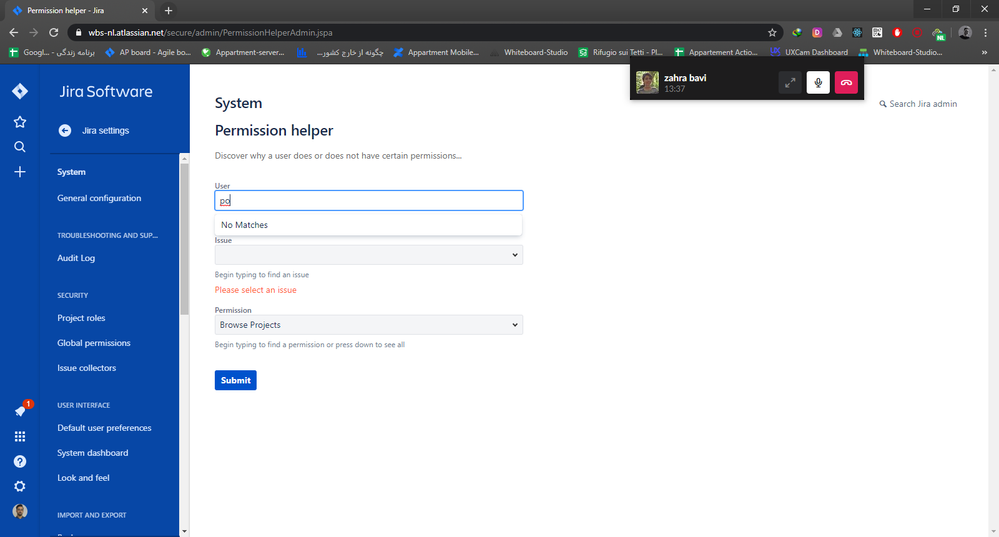Open Issue collectors menu item
Image resolution: width=999 pixels, height=537 pixels.
[87, 368]
